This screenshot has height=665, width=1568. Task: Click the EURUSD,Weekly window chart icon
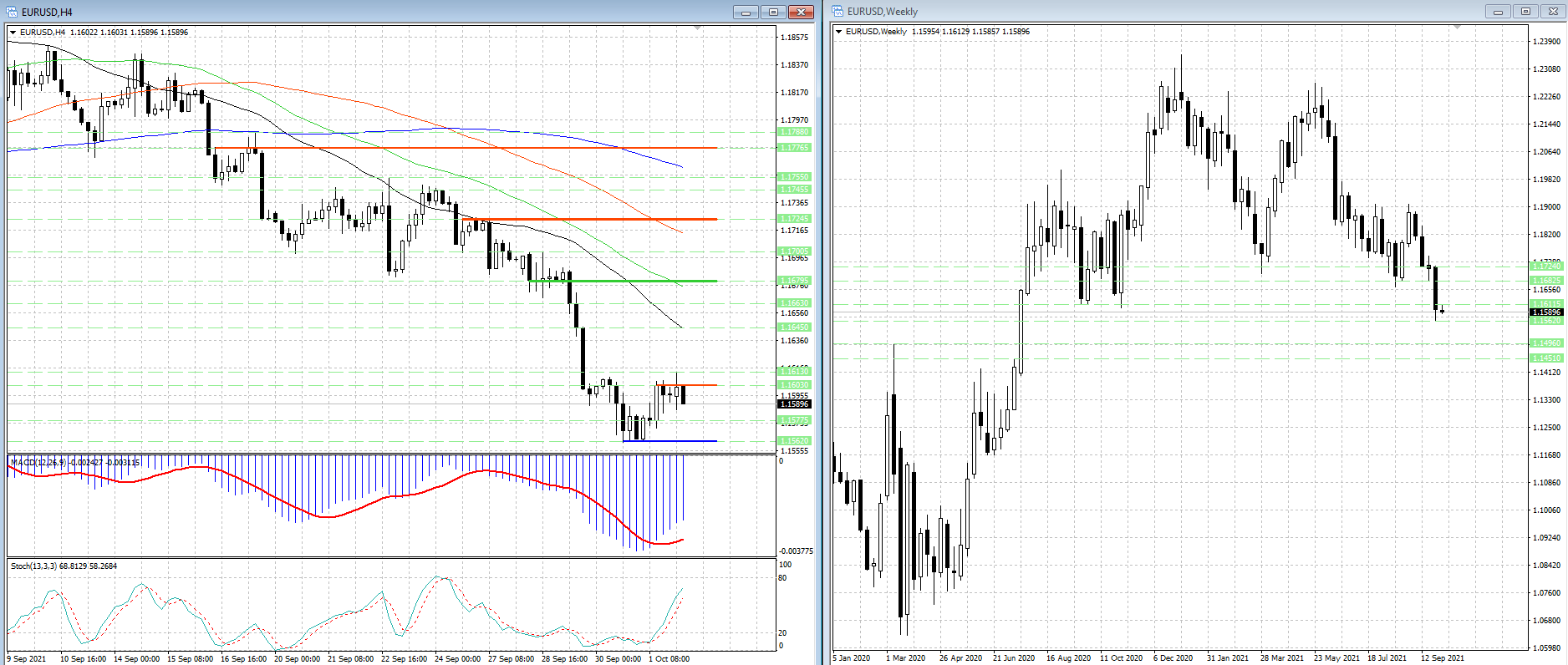pos(837,12)
